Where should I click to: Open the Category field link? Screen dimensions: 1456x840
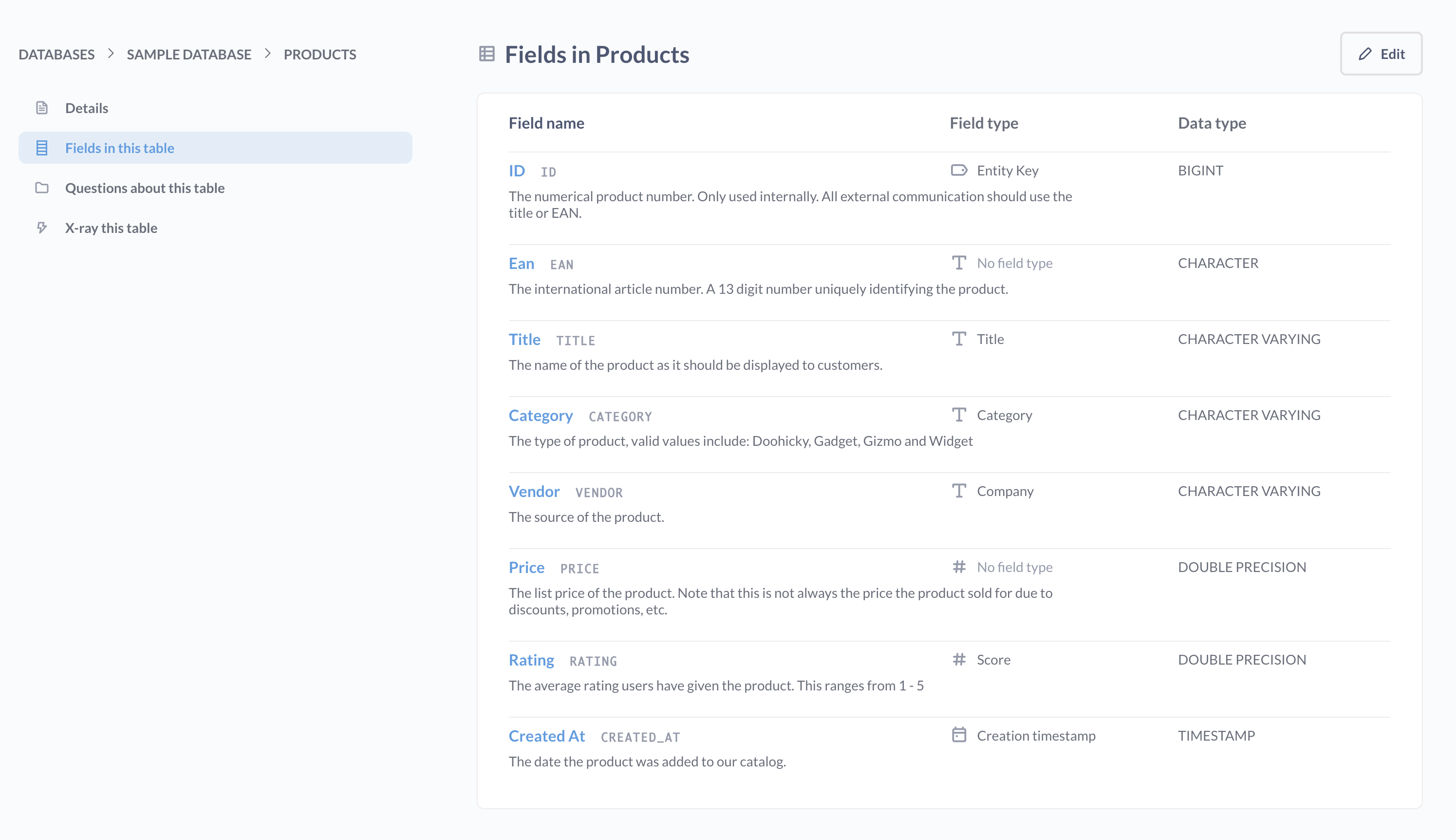(x=540, y=416)
